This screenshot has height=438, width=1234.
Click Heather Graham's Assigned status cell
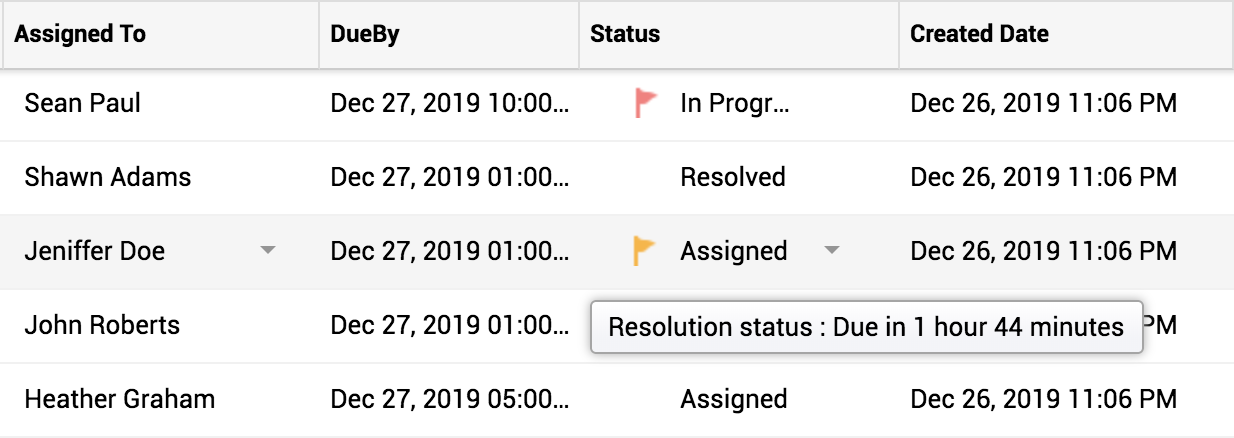coord(734,400)
